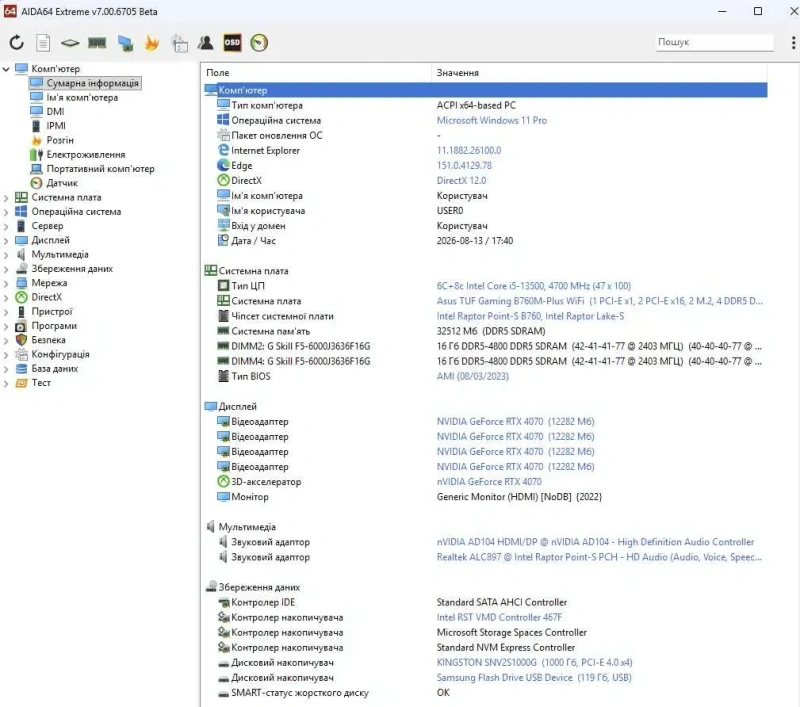Select the Розгін tree item
This screenshot has width=800, height=707.
60,140
